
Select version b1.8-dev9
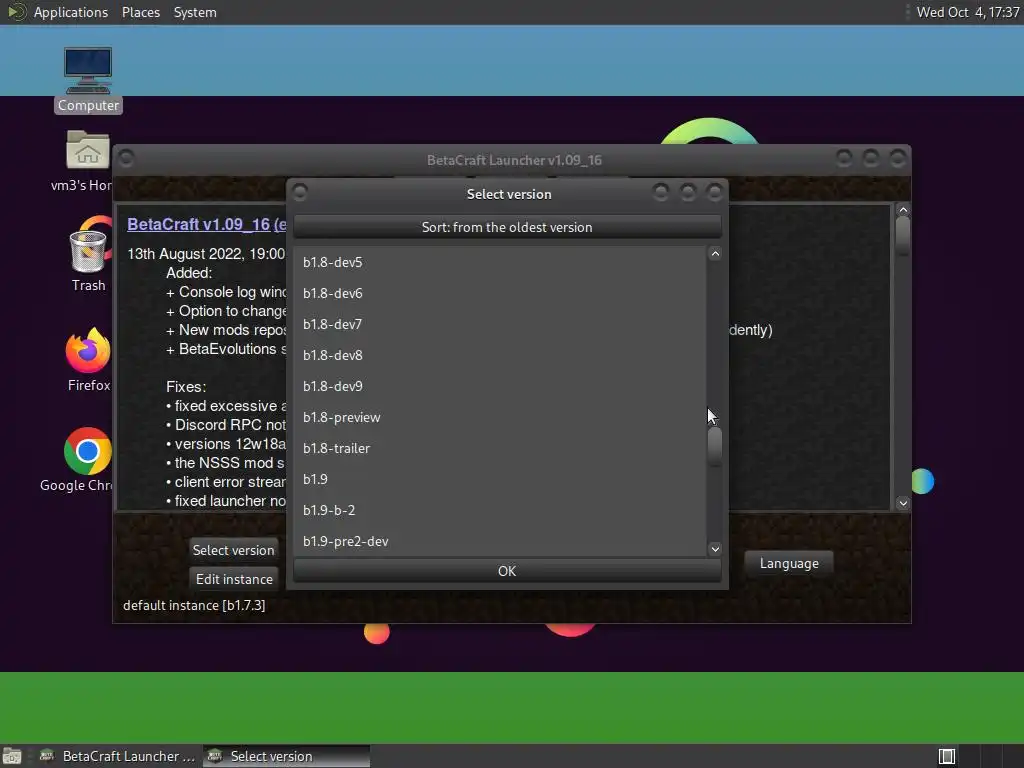[500, 386]
